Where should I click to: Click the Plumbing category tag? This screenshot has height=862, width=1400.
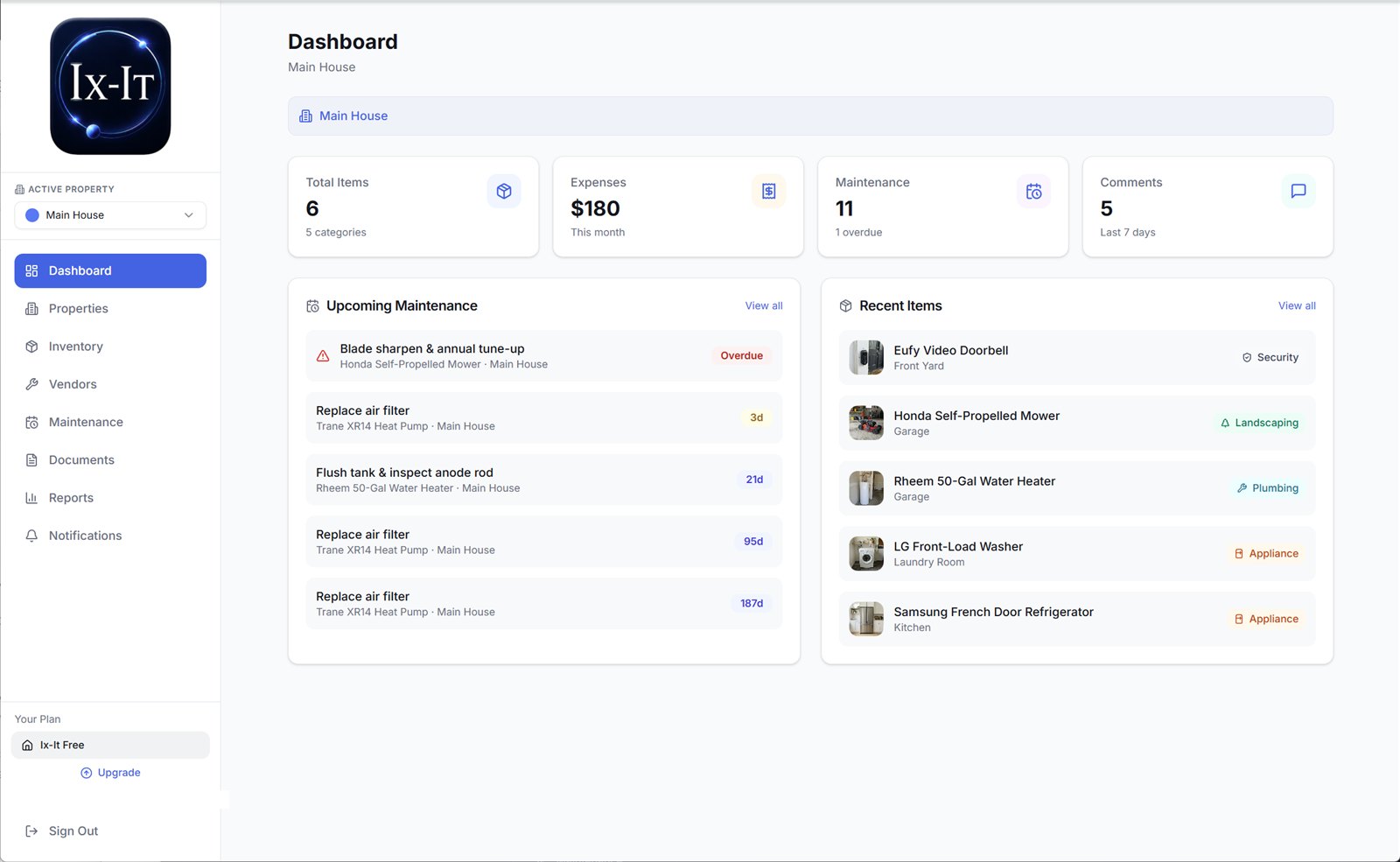coord(1267,488)
